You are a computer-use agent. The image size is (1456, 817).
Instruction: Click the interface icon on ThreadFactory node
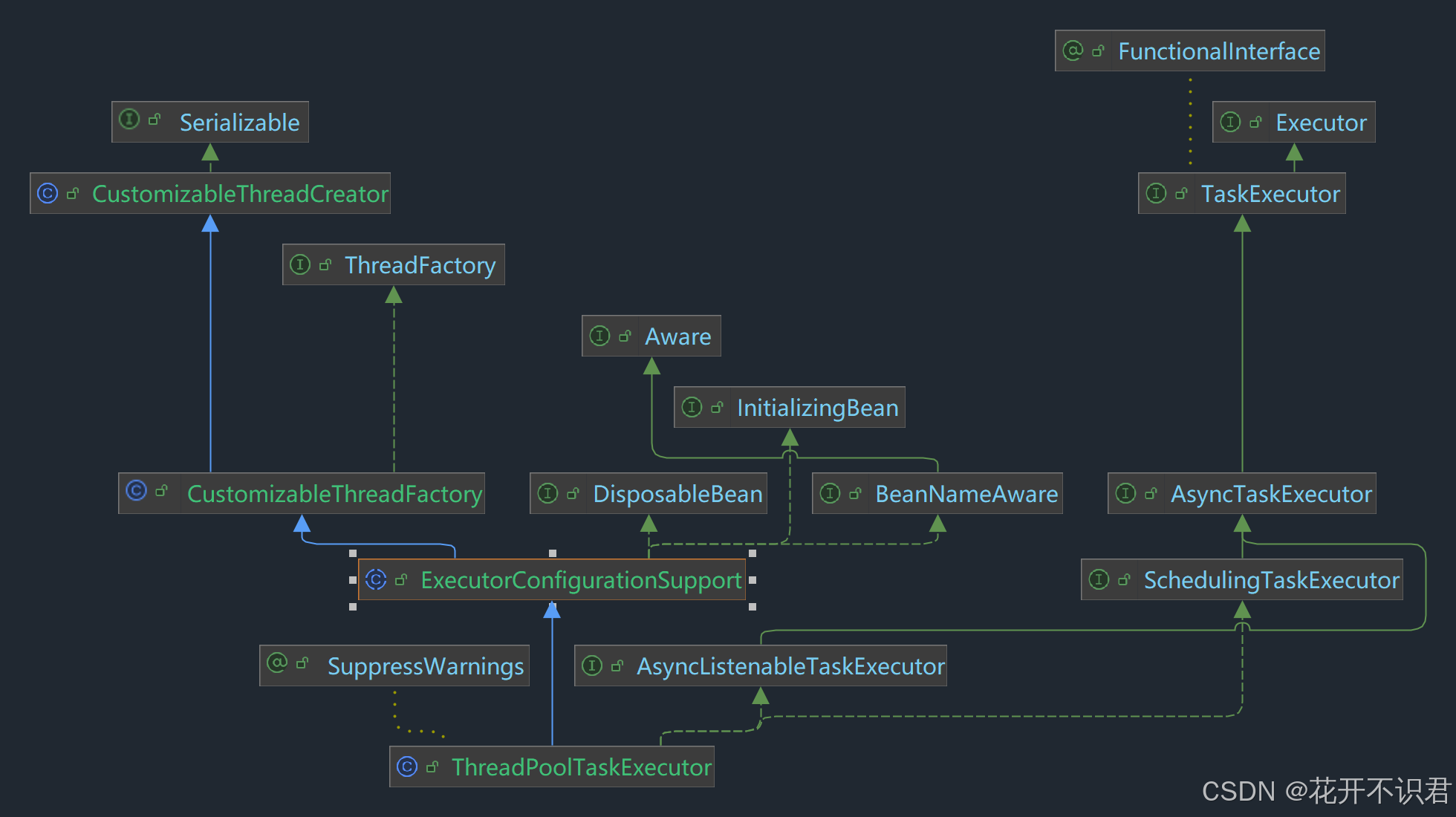pos(300,264)
